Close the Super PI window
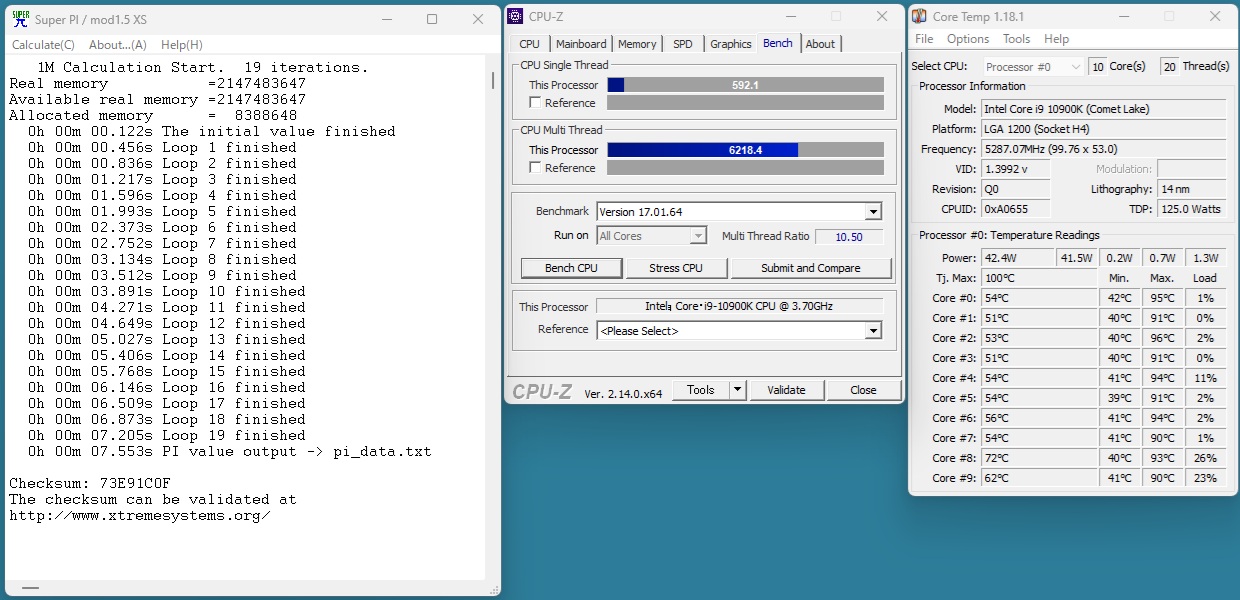Viewport: 1240px width, 600px height. (x=477, y=19)
